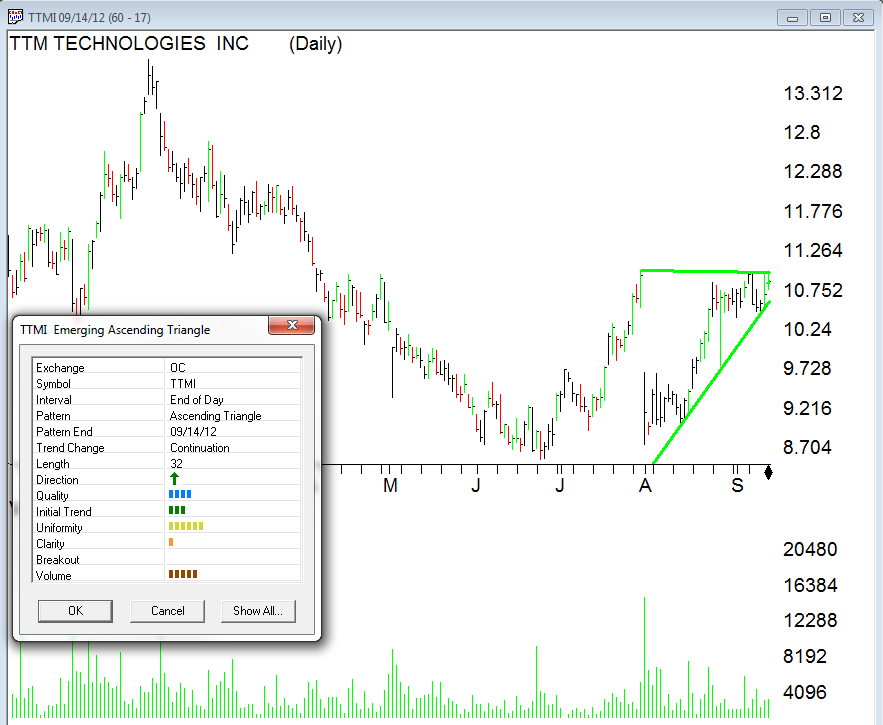The width and height of the screenshot is (883, 725).
Task: Minimize the TTMI chart window
Action: point(792,18)
